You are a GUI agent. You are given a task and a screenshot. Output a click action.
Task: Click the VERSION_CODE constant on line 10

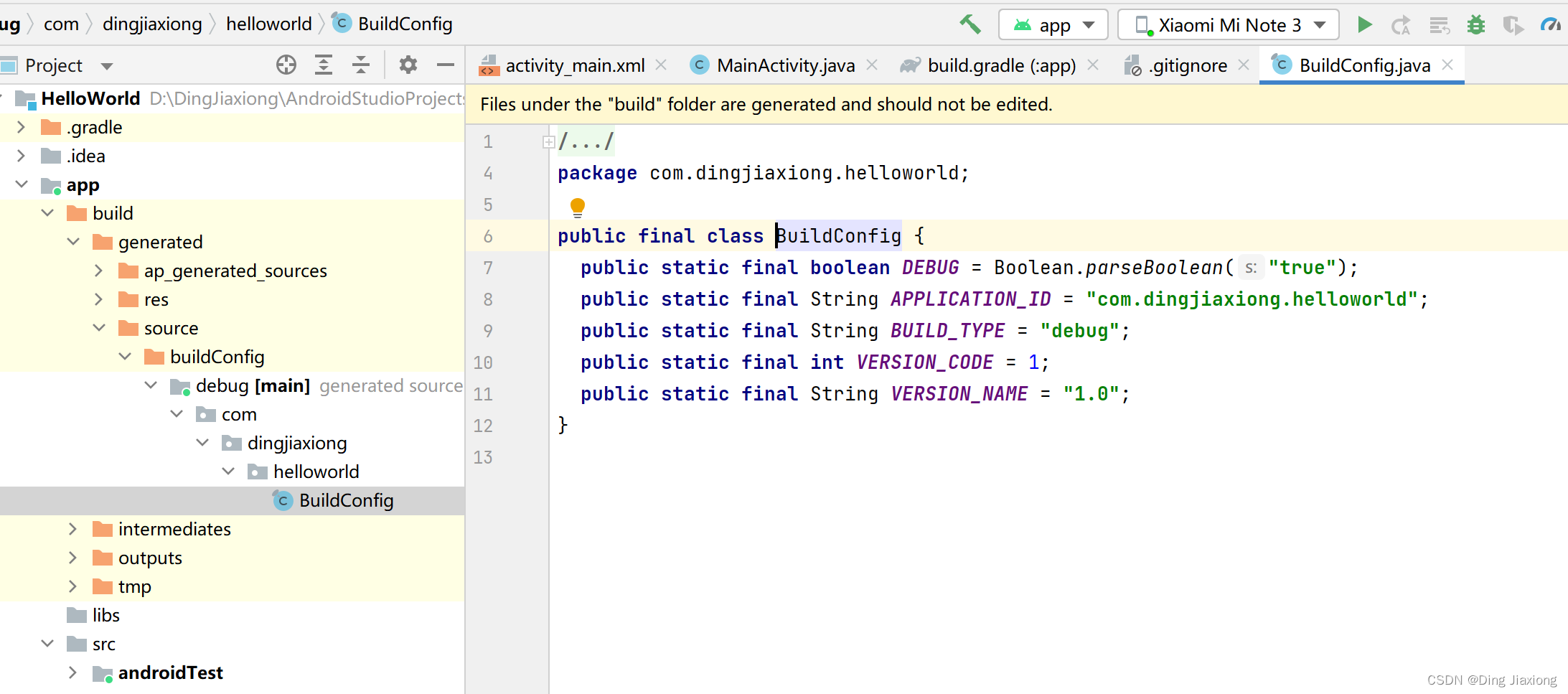925,362
